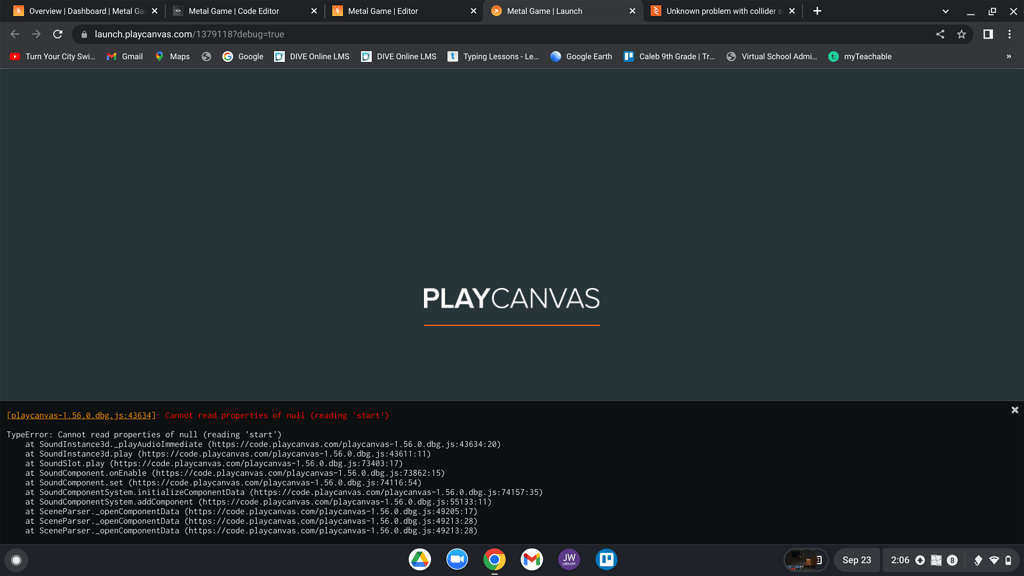Toggle the bookmark star for this page
1024x576 pixels.
[x=961, y=33]
